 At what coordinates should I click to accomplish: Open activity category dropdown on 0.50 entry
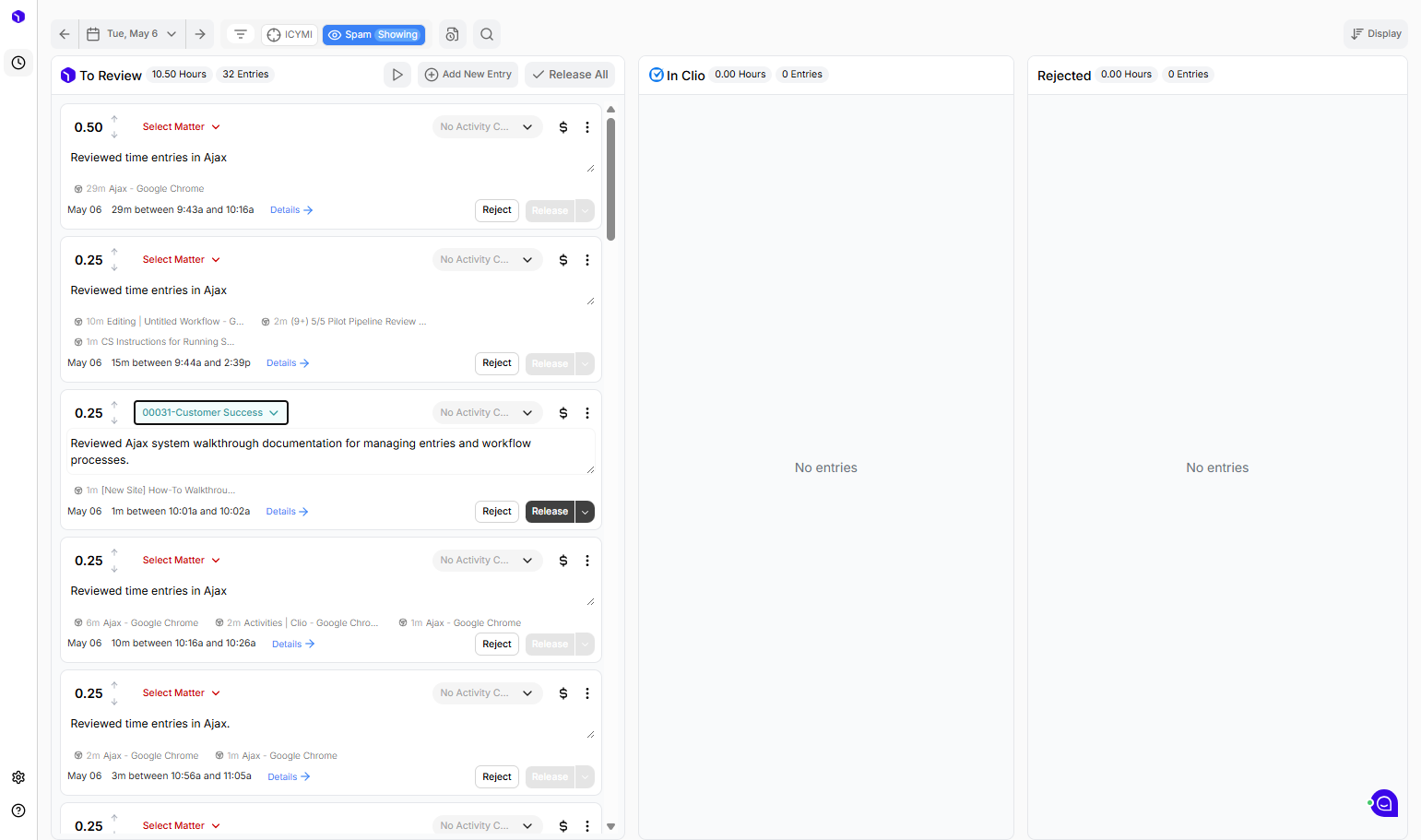[487, 127]
